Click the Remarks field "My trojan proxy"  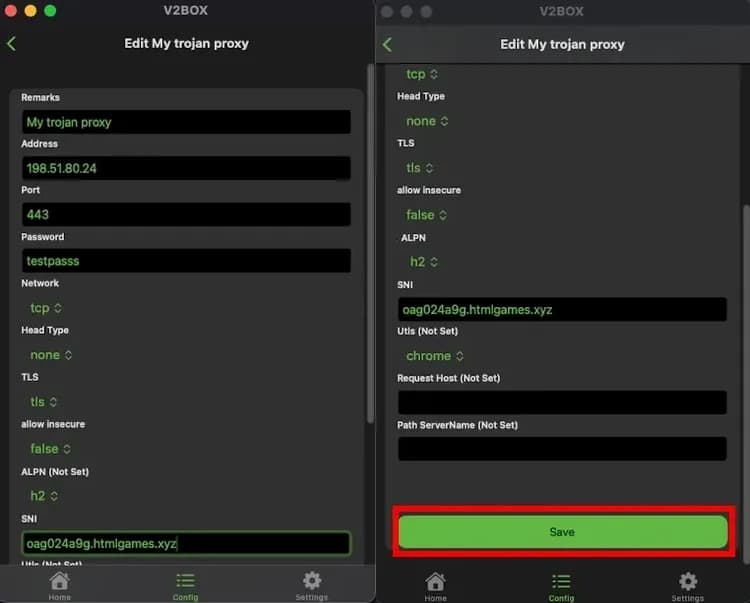(x=186, y=122)
